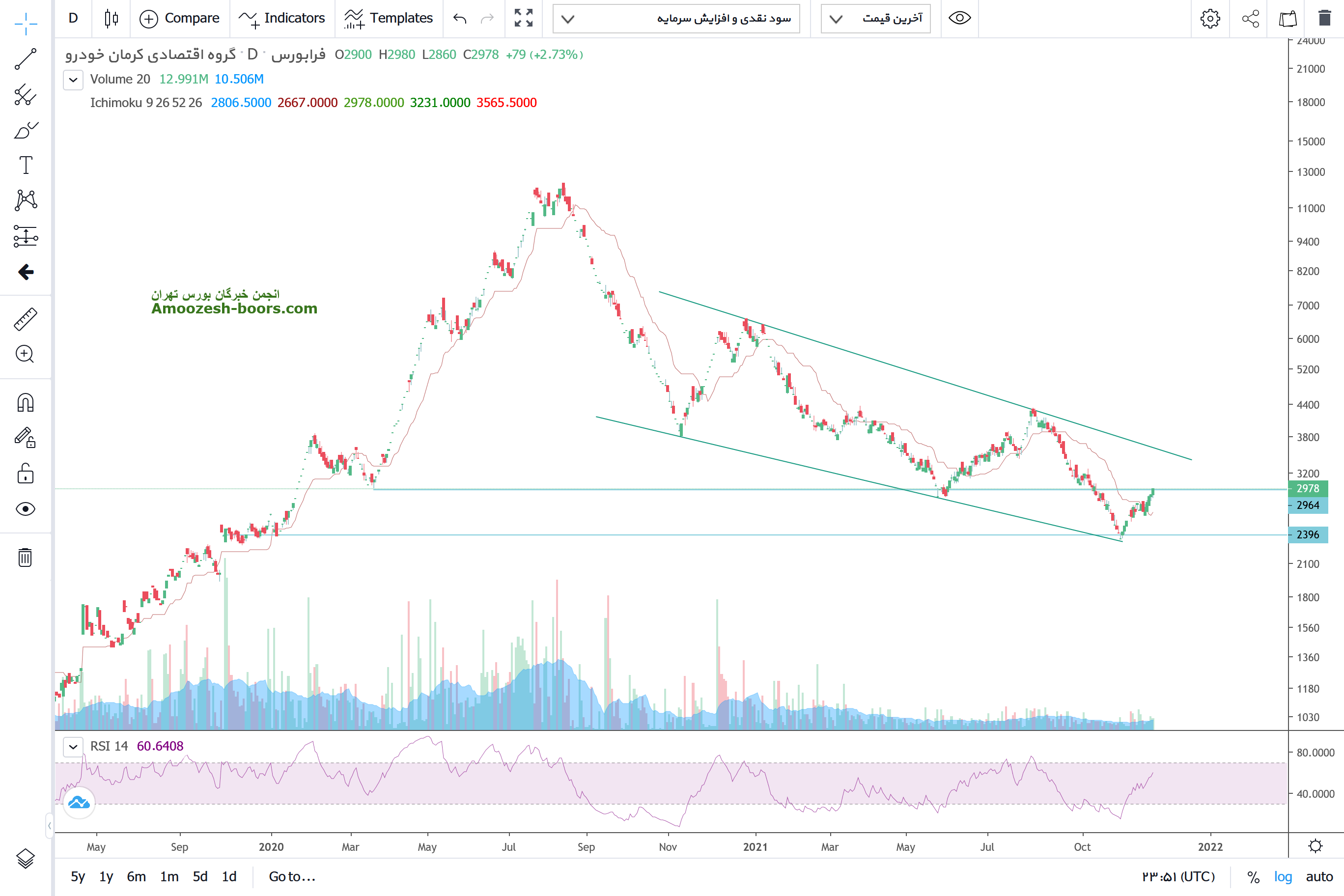Toggle hide all drawings eye icon
The height and width of the screenshot is (896, 1344).
point(25,508)
